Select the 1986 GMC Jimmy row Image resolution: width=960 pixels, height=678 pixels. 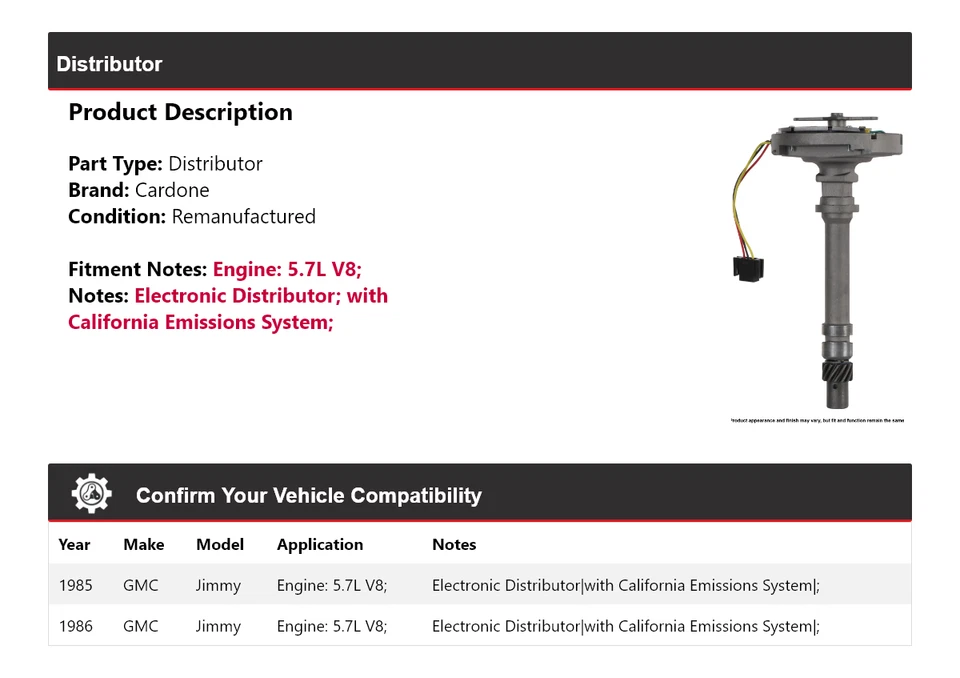[480, 625]
